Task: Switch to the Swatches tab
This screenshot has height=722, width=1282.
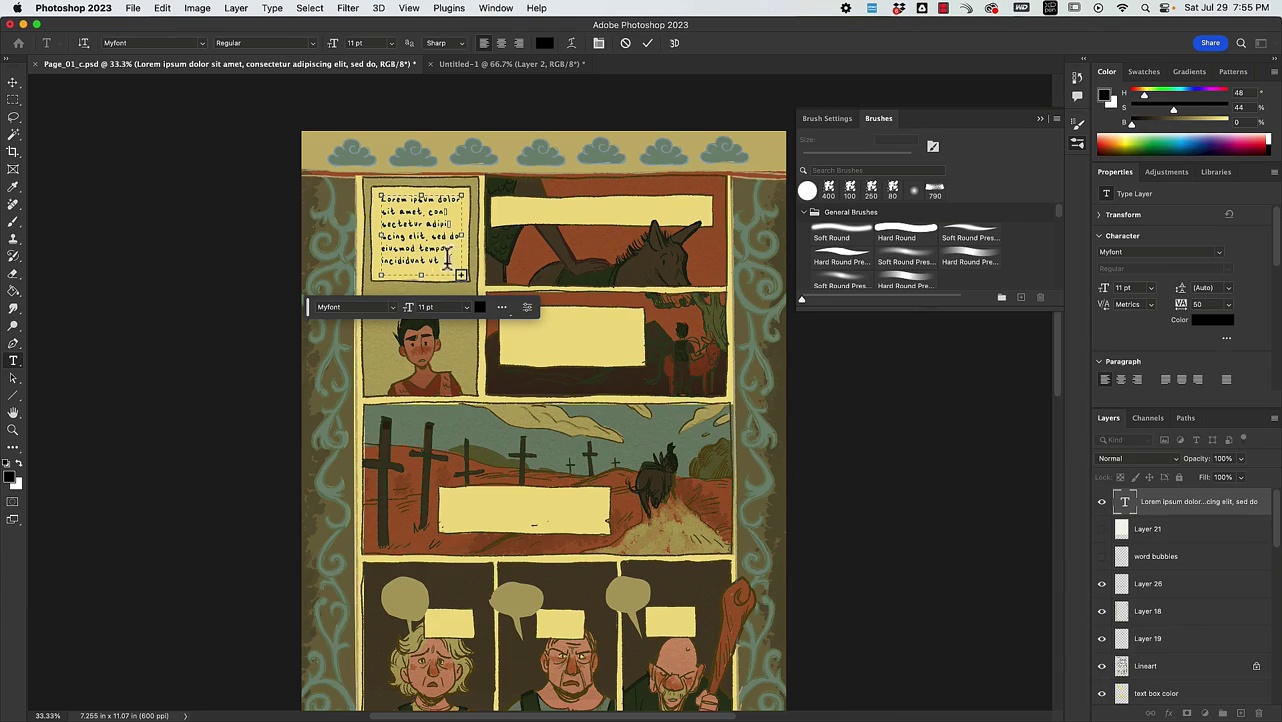Action: (1144, 72)
